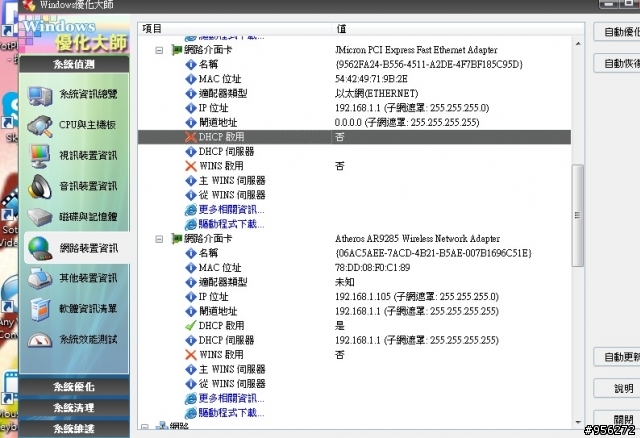The image size is (640, 438).
Task: Collapse JMicron 網路介面卡 tree node
Action: tap(159, 50)
